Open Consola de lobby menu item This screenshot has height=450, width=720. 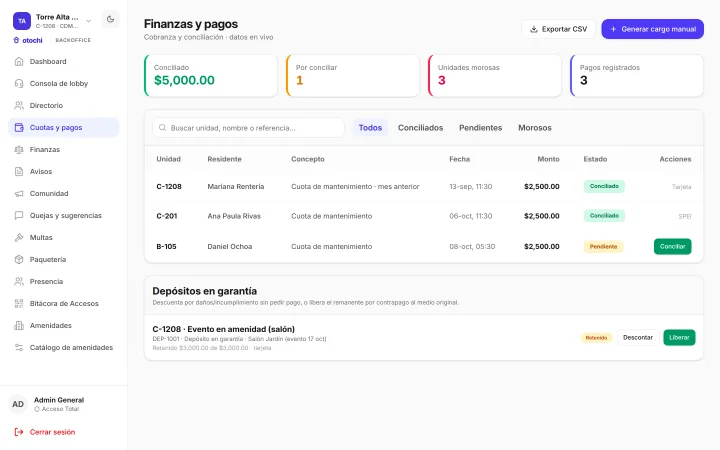pos(64,84)
